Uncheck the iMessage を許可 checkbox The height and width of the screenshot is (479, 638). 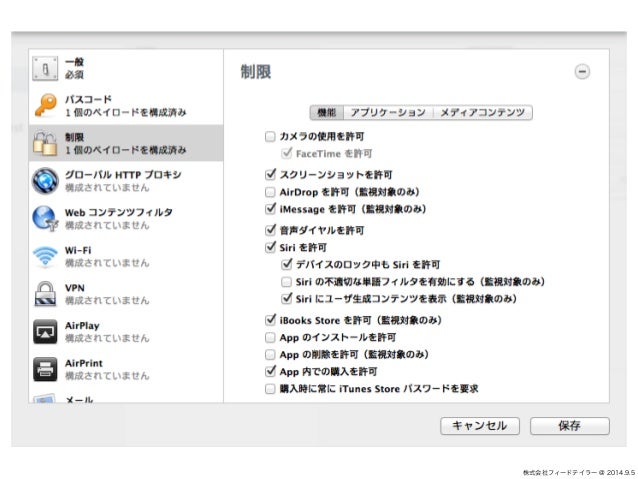click(x=270, y=209)
